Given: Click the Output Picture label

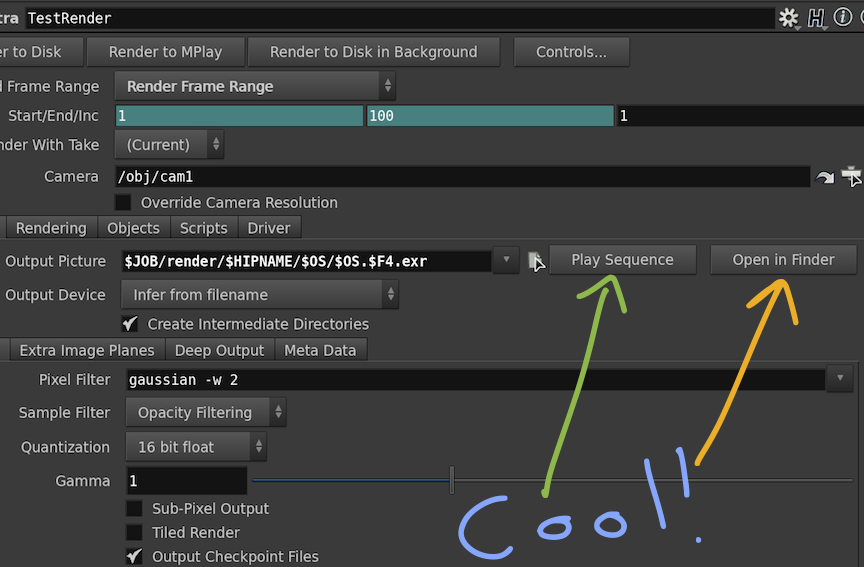Looking at the screenshot, I should (x=56, y=261).
